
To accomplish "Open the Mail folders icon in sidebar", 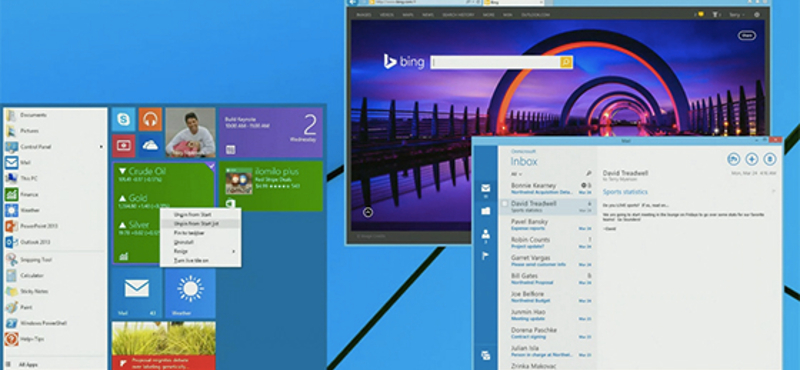I will [486, 211].
